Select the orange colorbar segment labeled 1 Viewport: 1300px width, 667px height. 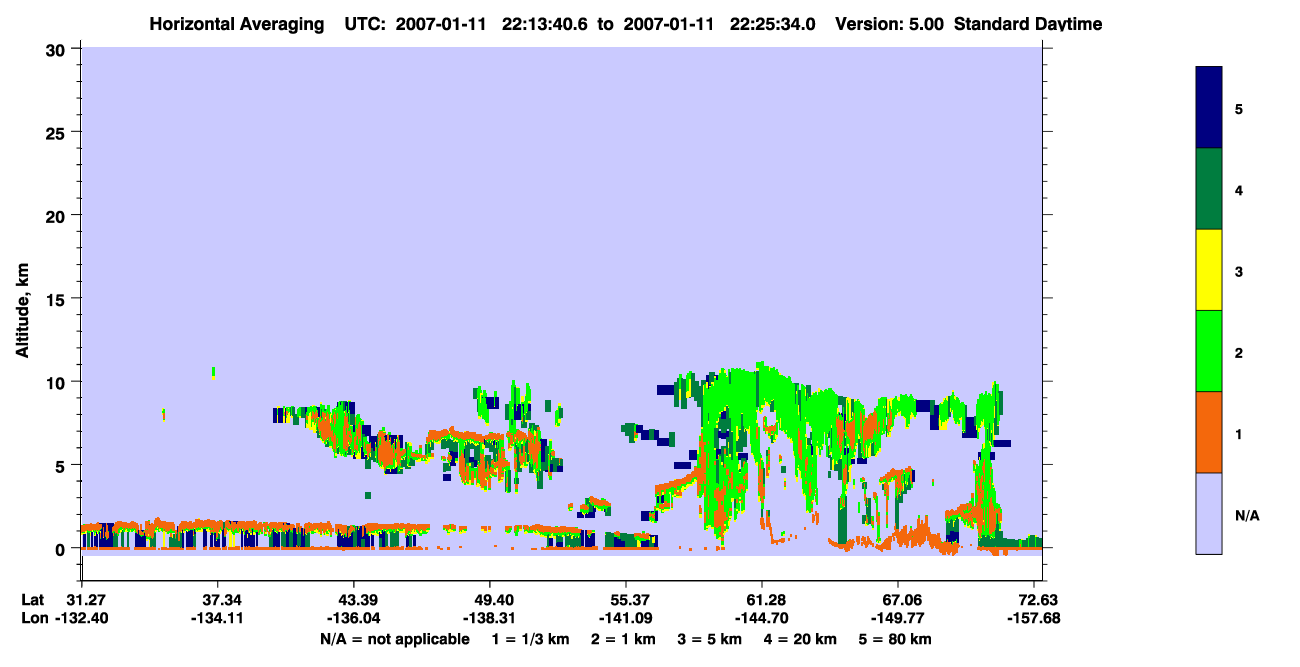pos(1209,432)
